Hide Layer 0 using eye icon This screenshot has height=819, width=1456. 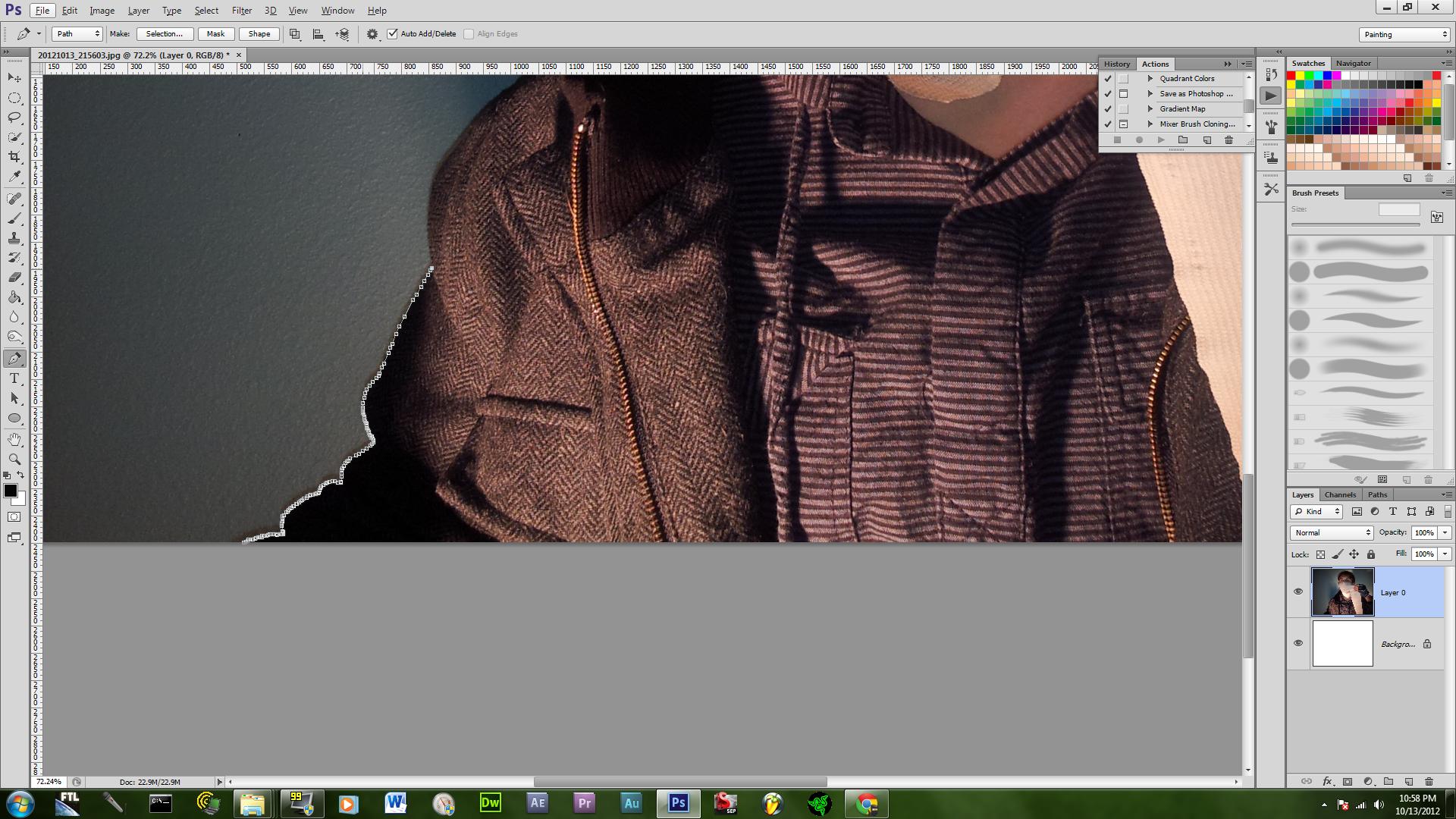[x=1298, y=591]
